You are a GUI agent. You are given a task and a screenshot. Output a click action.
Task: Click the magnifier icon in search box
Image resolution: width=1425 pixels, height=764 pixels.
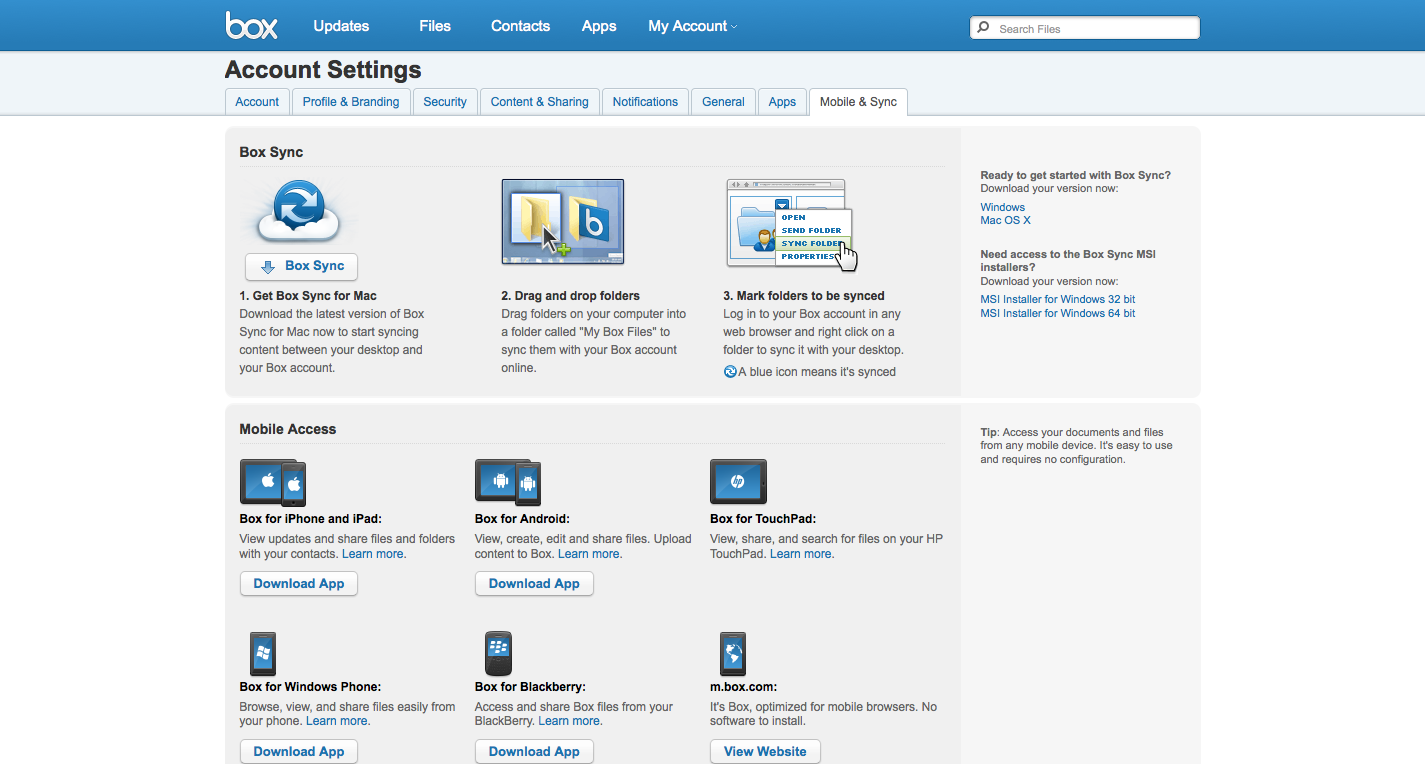click(x=983, y=28)
